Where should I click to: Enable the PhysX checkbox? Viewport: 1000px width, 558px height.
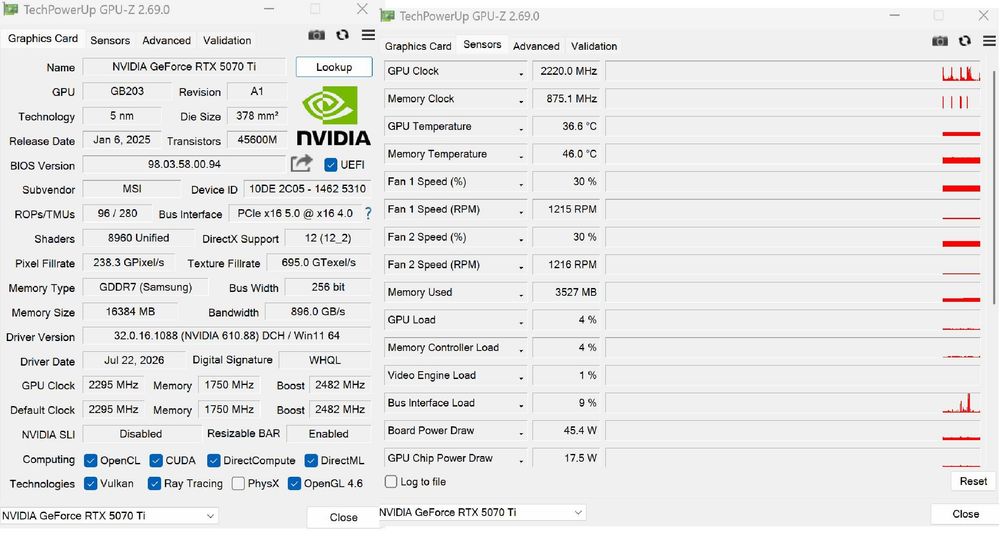239,483
